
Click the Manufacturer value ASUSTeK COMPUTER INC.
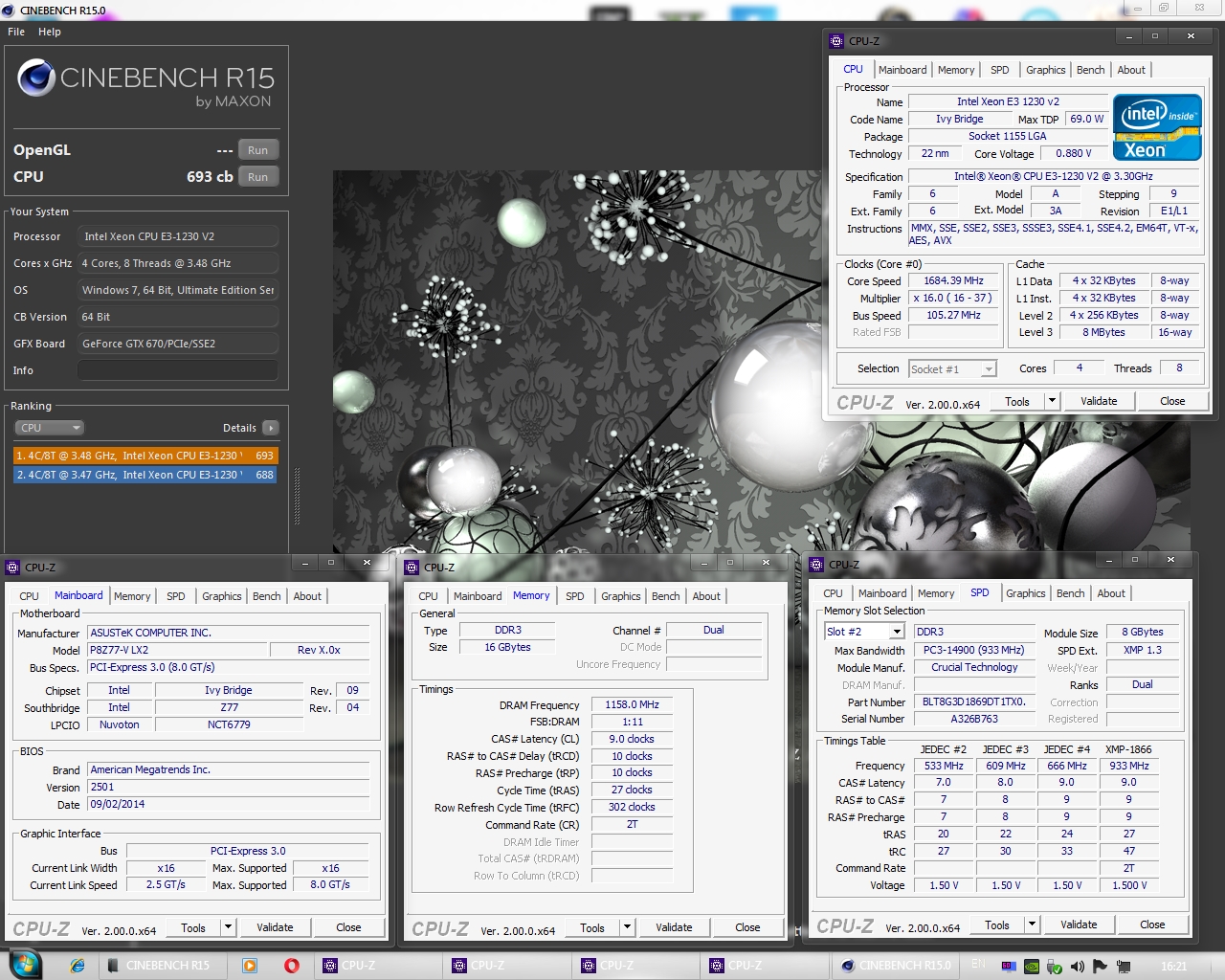(x=229, y=633)
